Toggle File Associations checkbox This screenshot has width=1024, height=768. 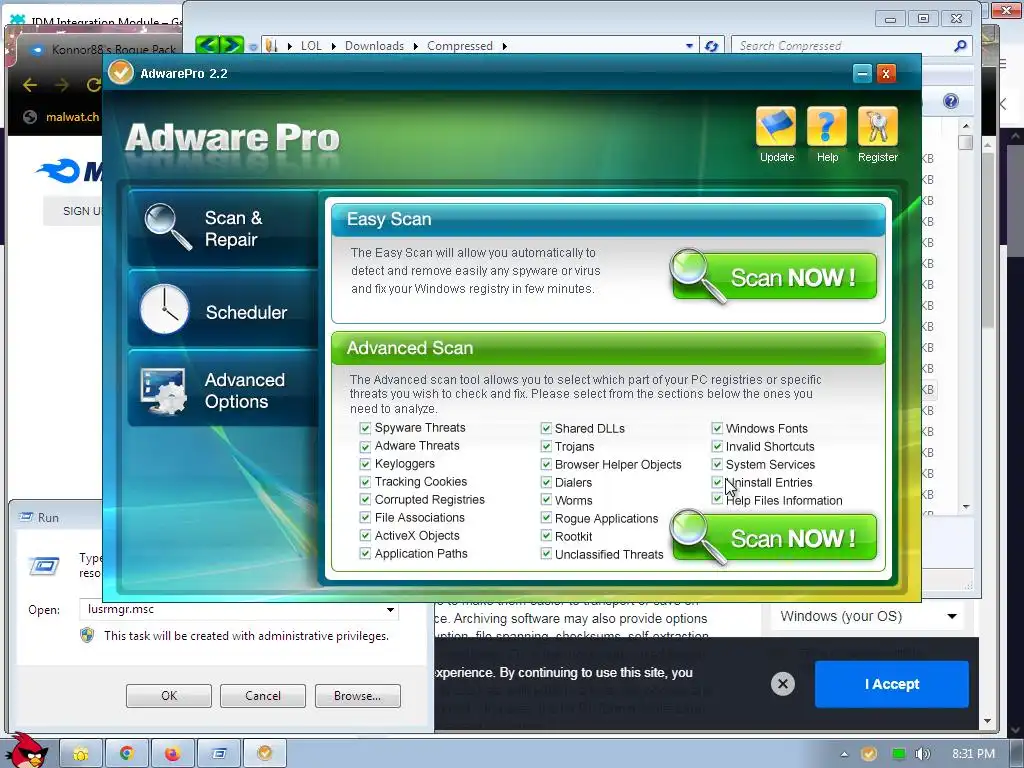(x=365, y=518)
